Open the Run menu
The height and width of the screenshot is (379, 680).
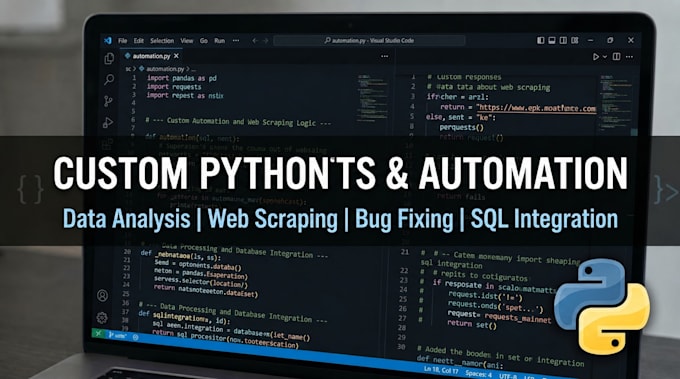(x=219, y=40)
